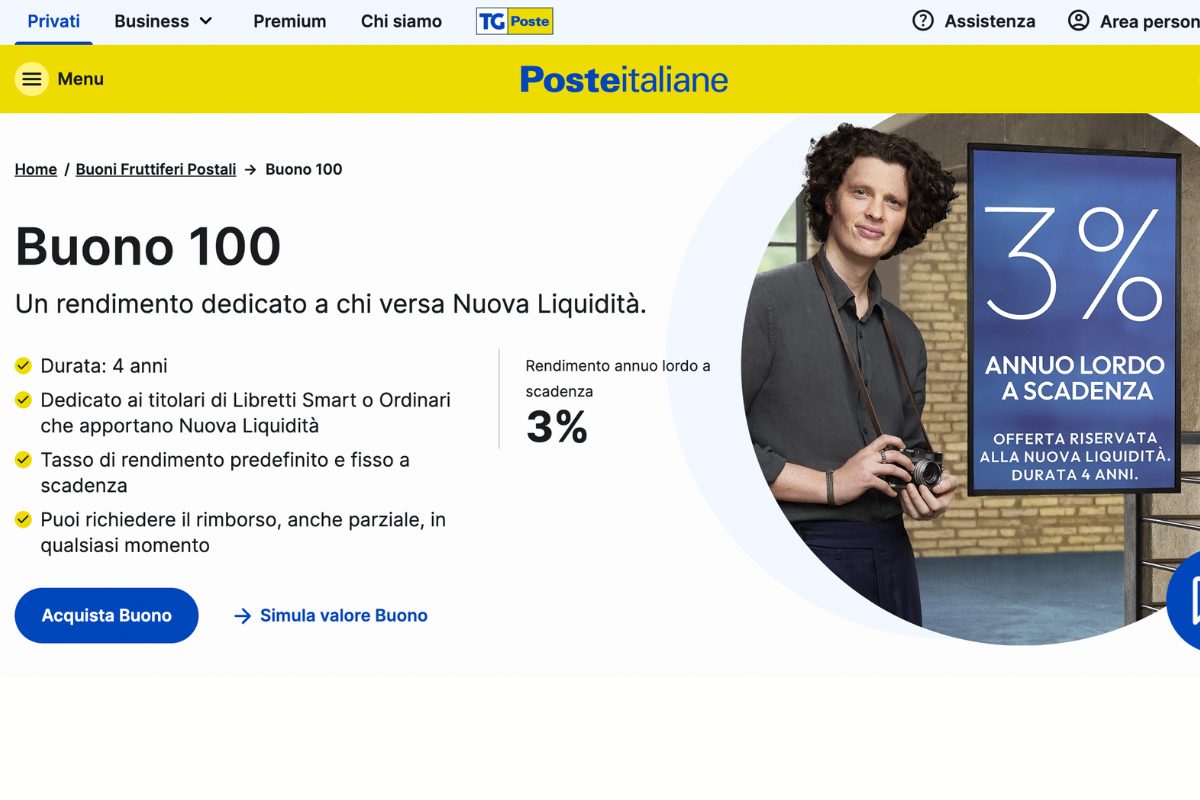The image size is (1200, 800).
Task: Navigate to Home via the breadcrumb
Action: tap(35, 169)
